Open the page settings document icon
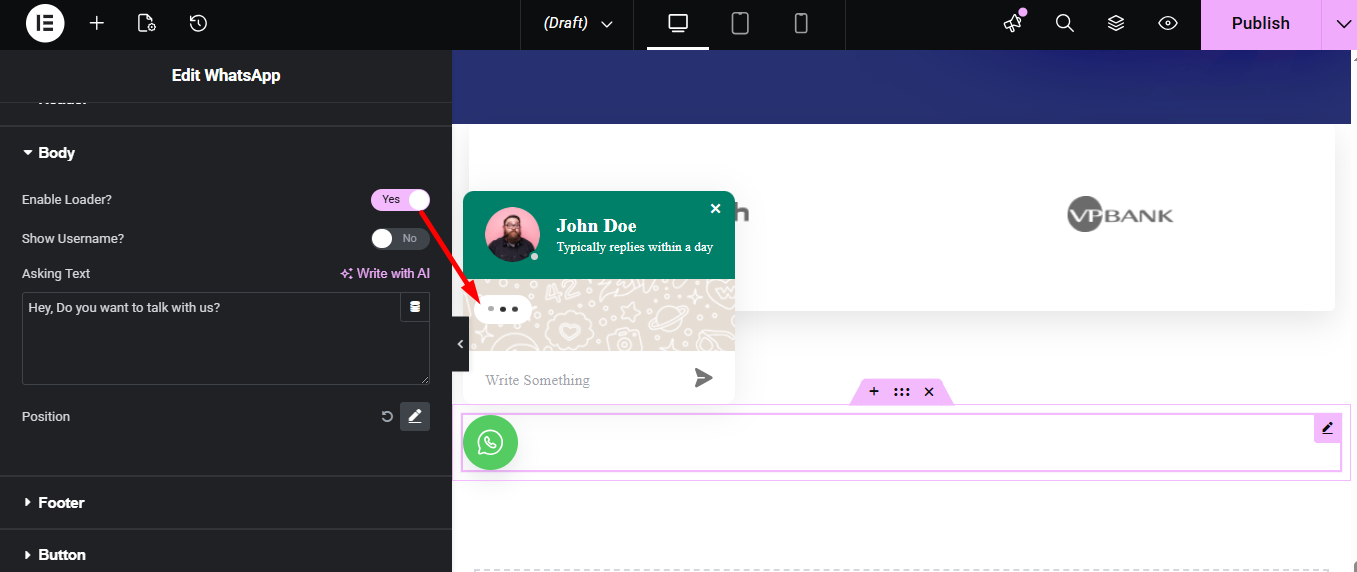The width and height of the screenshot is (1357, 572). coord(147,23)
